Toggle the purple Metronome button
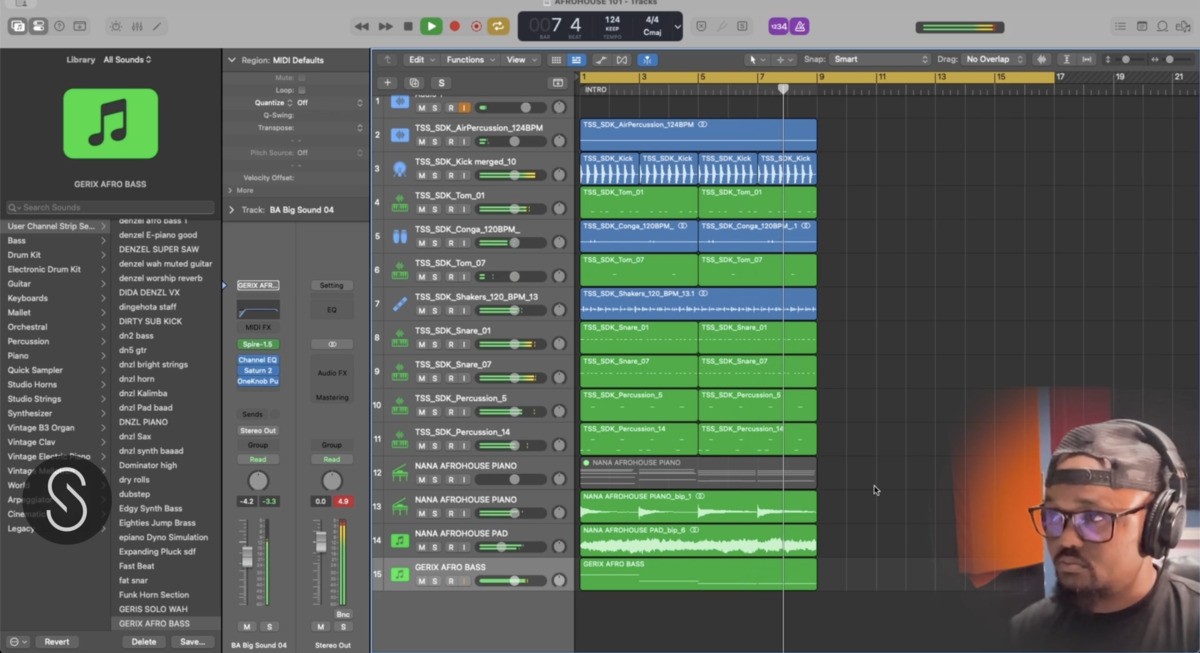 coord(799,26)
